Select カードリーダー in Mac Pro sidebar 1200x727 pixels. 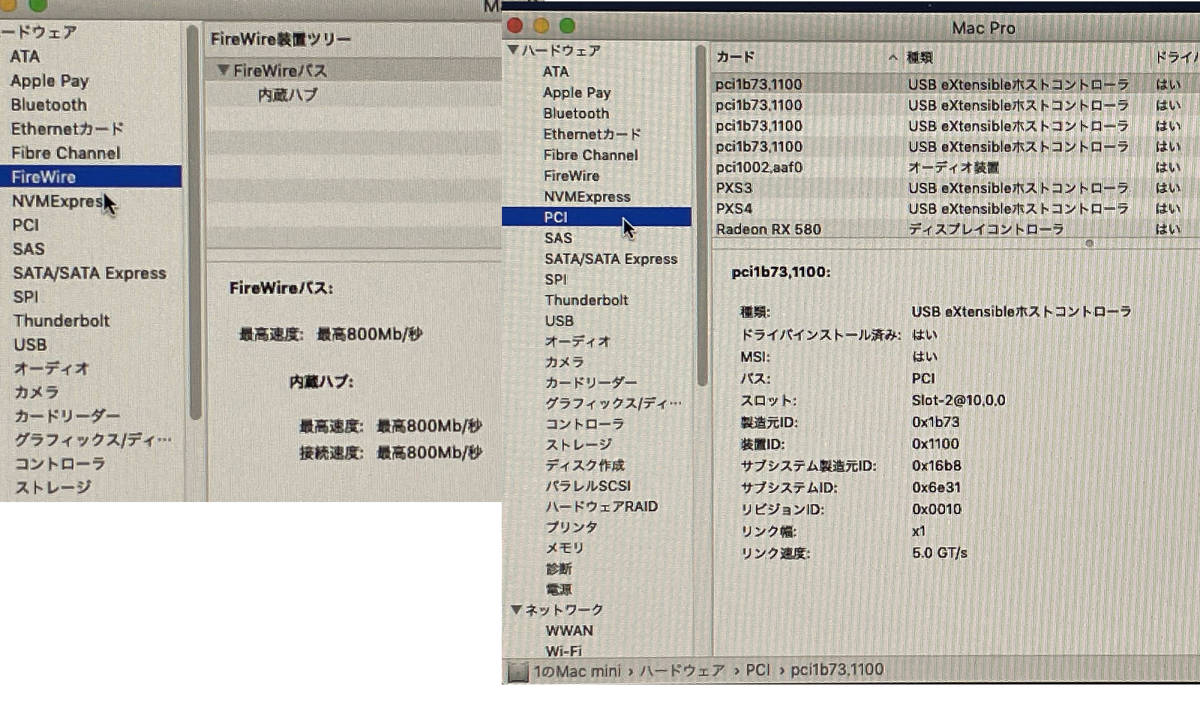pyautogui.click(x=591, y=383)
